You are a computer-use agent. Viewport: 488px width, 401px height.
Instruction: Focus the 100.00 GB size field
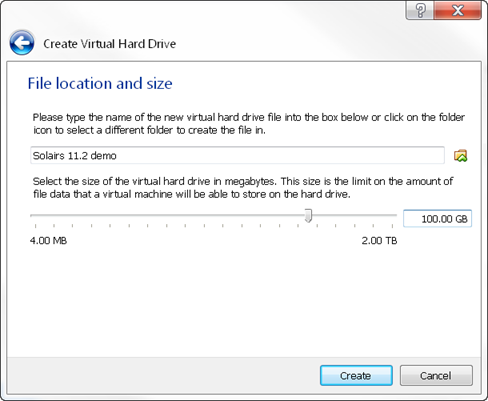click(x=437, y=219)
